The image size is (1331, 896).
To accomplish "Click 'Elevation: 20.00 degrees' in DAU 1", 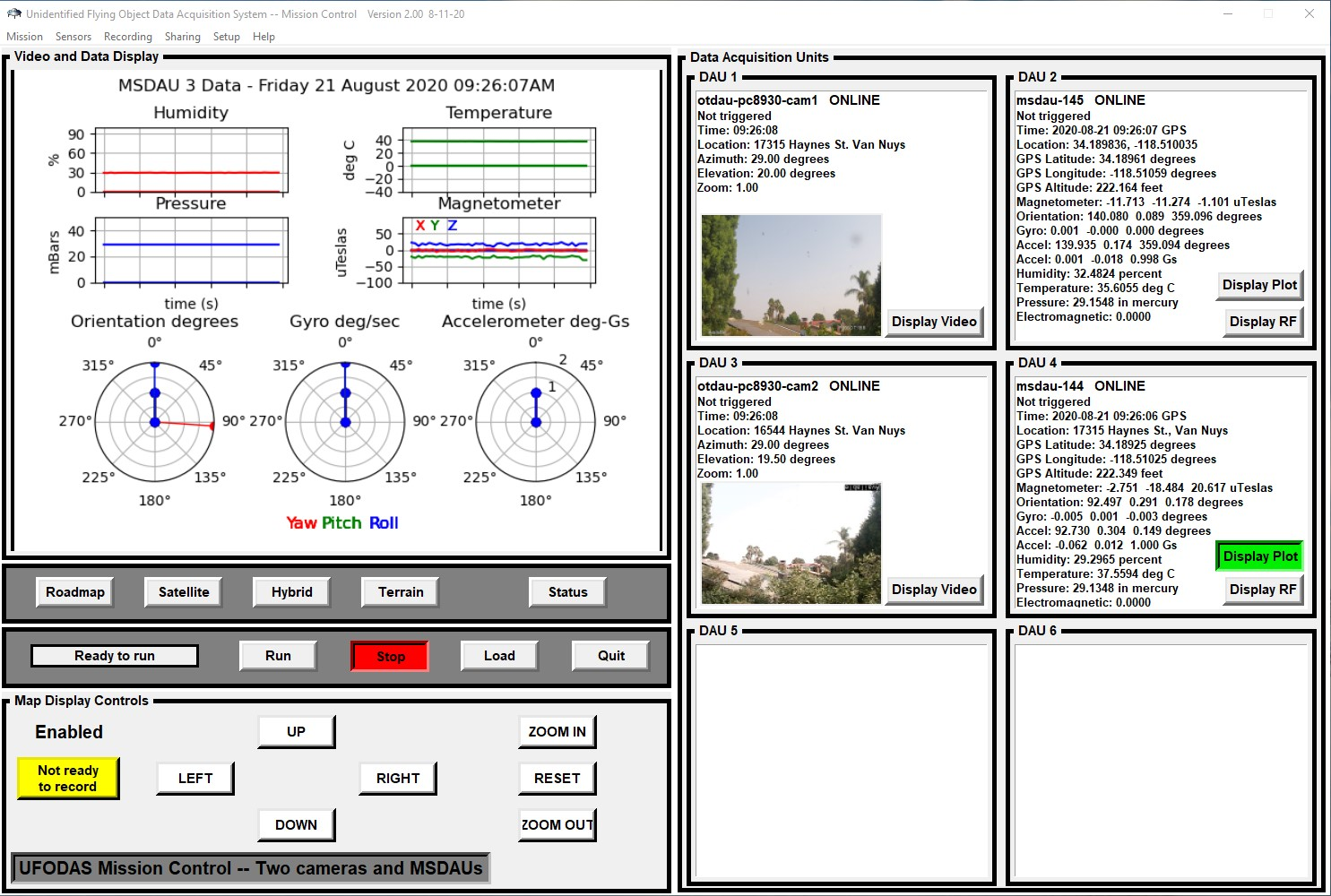I will coord(766,174).
